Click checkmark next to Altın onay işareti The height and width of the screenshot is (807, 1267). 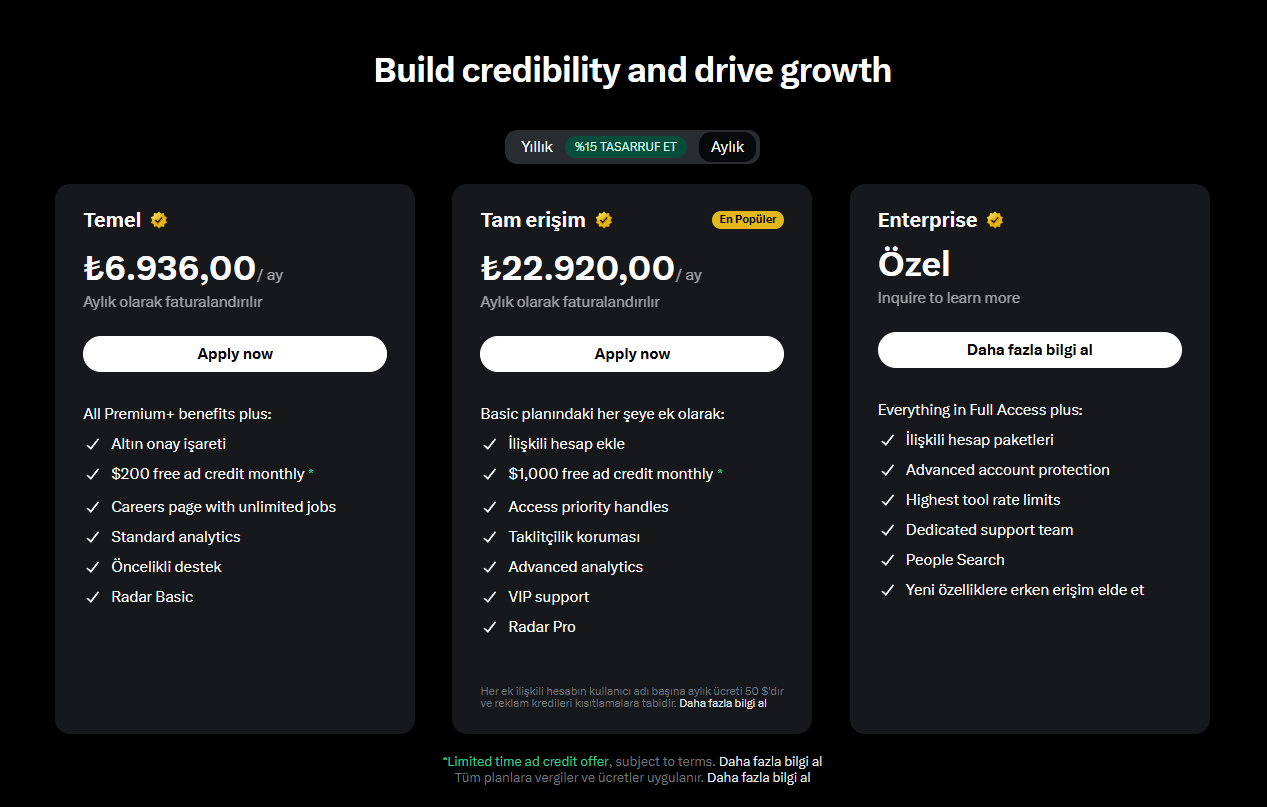[93, 444]
